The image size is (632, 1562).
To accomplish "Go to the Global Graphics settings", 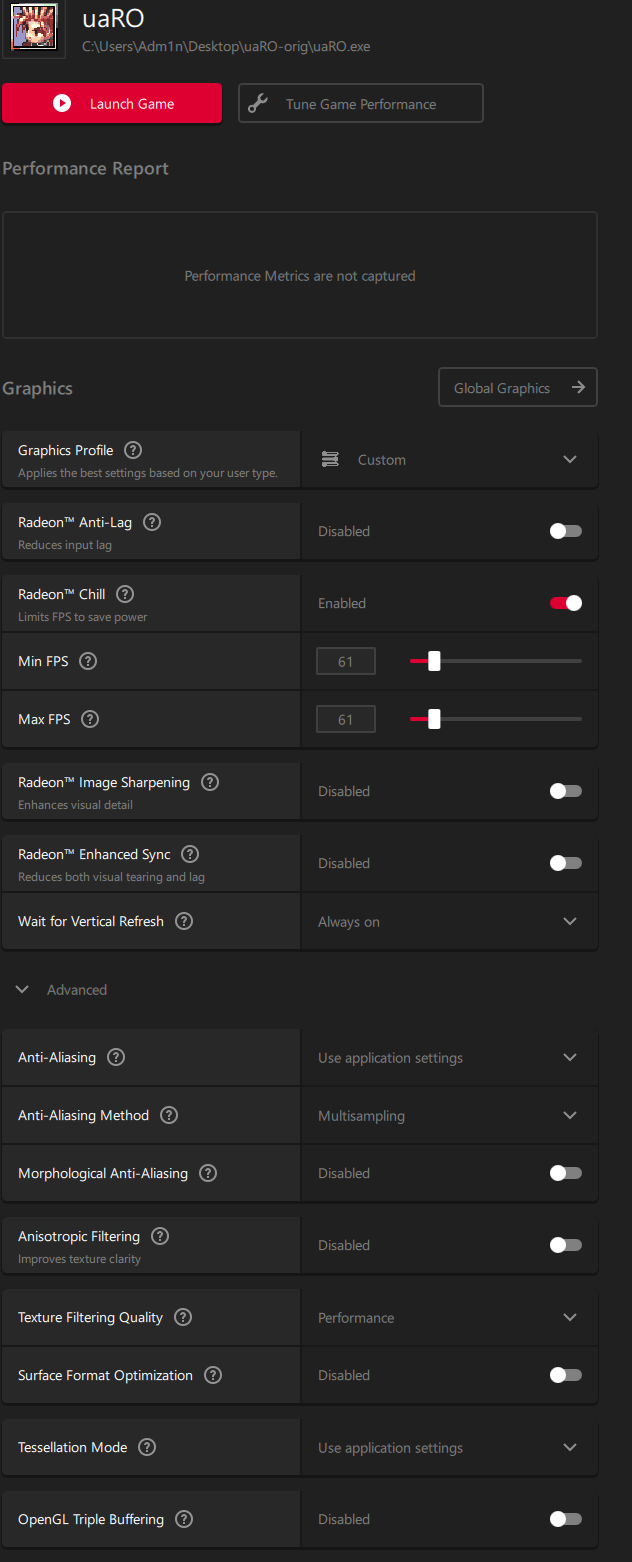I will (518, 388).
